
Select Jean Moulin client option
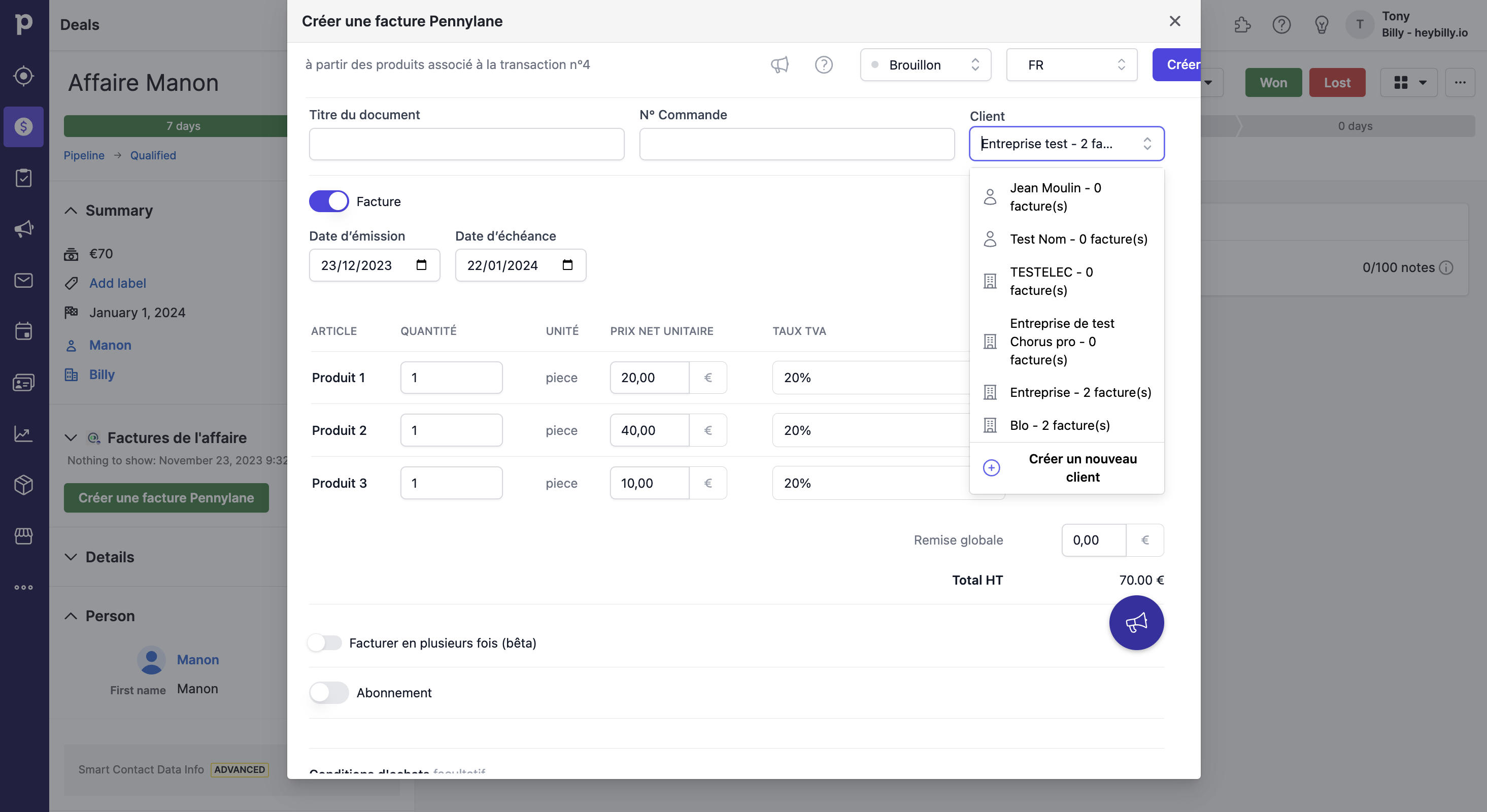1066,197
